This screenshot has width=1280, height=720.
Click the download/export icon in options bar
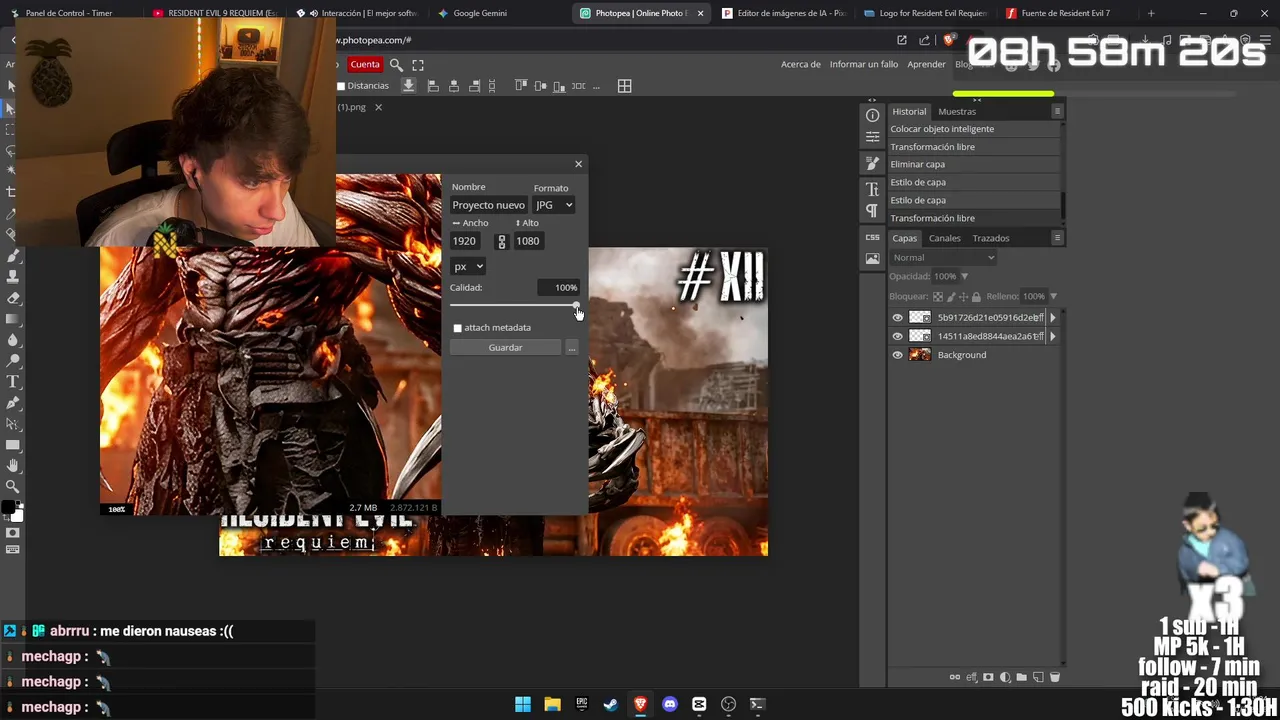click(x=408, y=86)
